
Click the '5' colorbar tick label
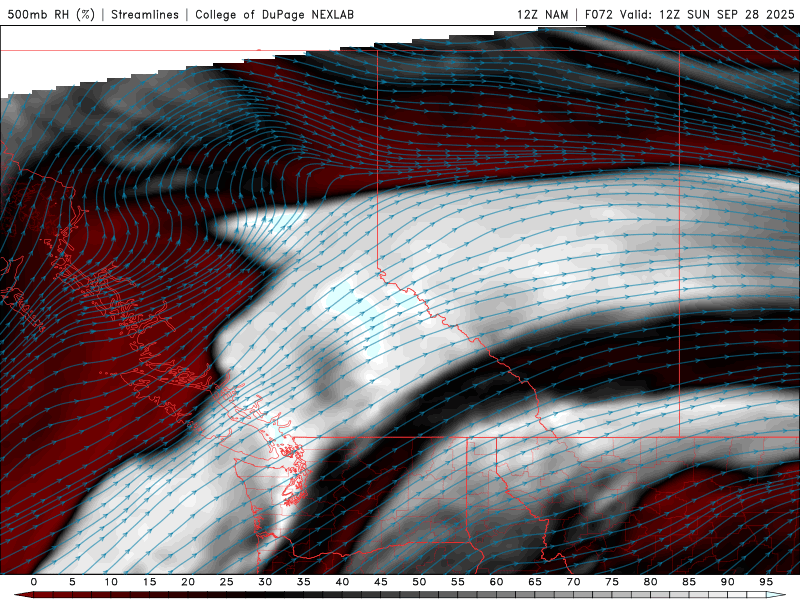point(72,582)
